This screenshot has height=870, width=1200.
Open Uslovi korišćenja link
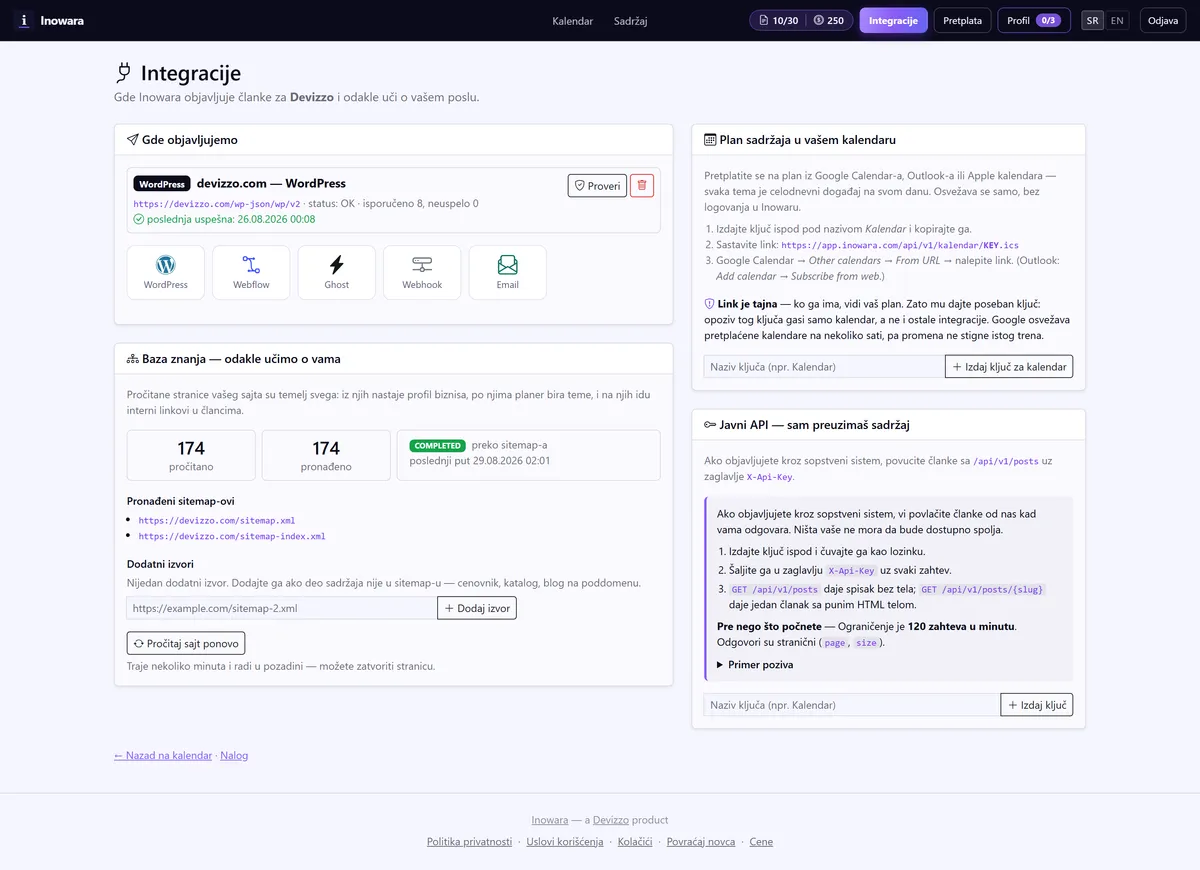tap(565, 842)
